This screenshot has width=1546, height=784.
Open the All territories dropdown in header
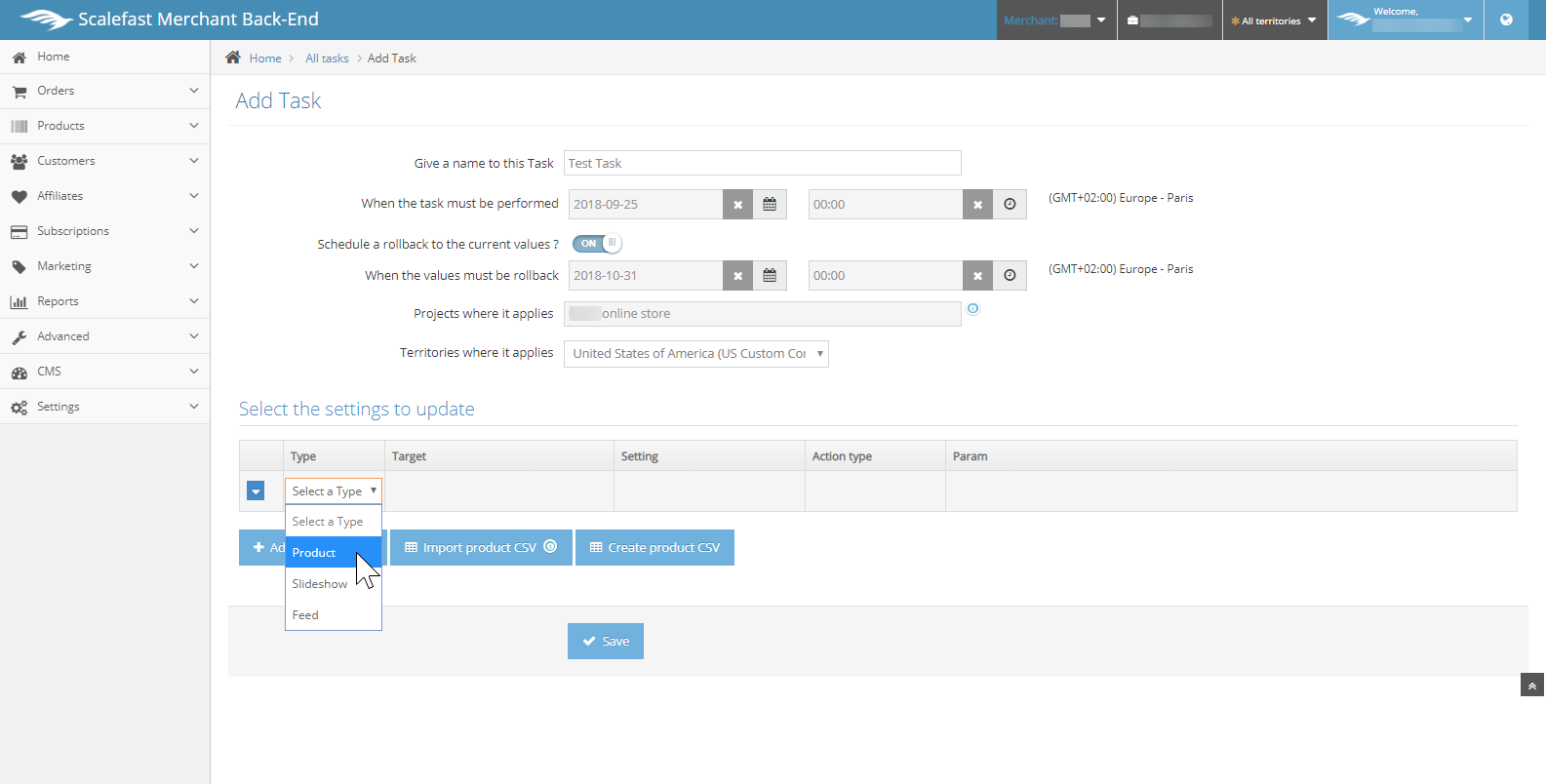pyautogui.click(x=1274, y=20)
